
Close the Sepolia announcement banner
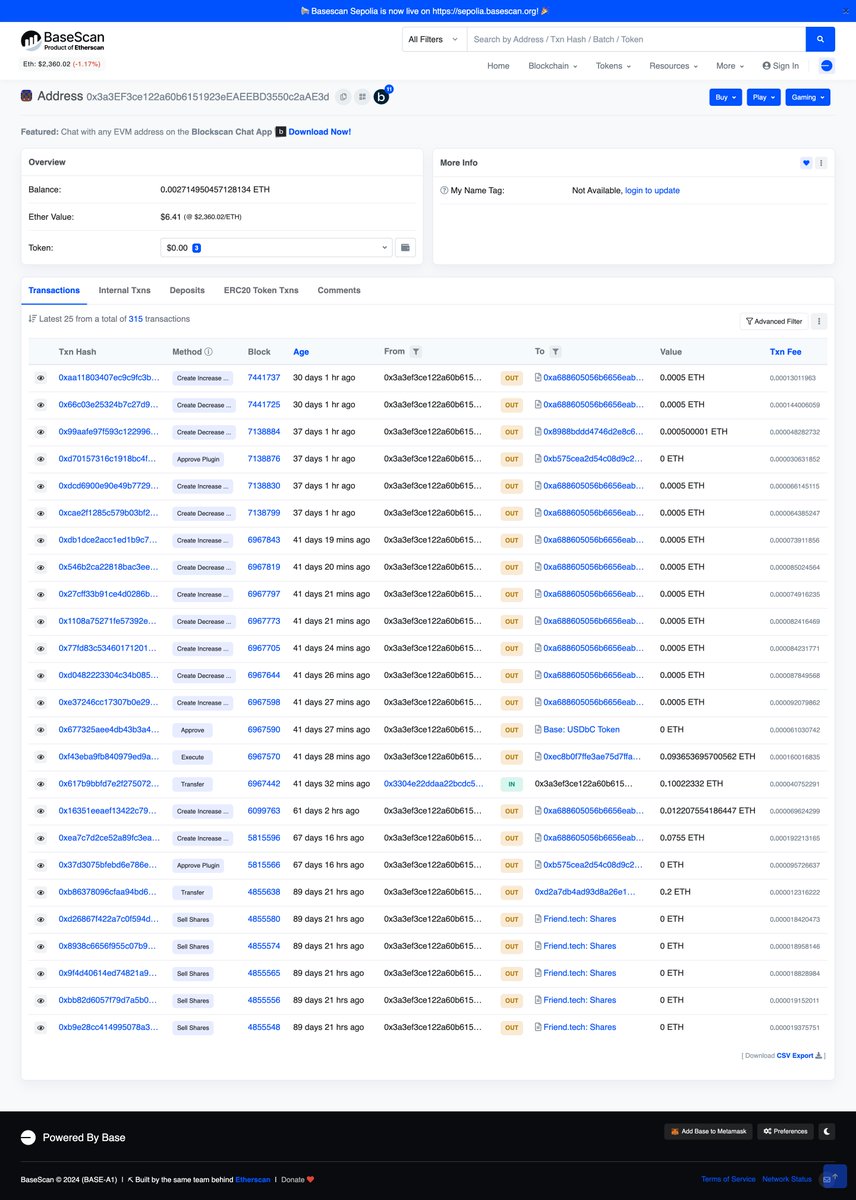click(x=845, y=10)
